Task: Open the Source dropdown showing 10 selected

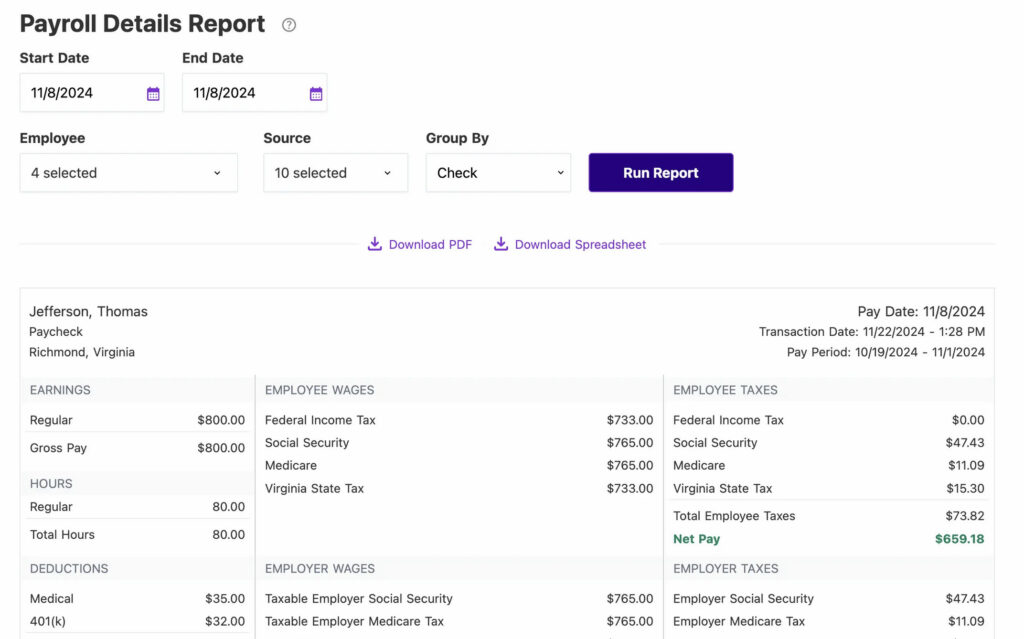Action: pos(336,172)
